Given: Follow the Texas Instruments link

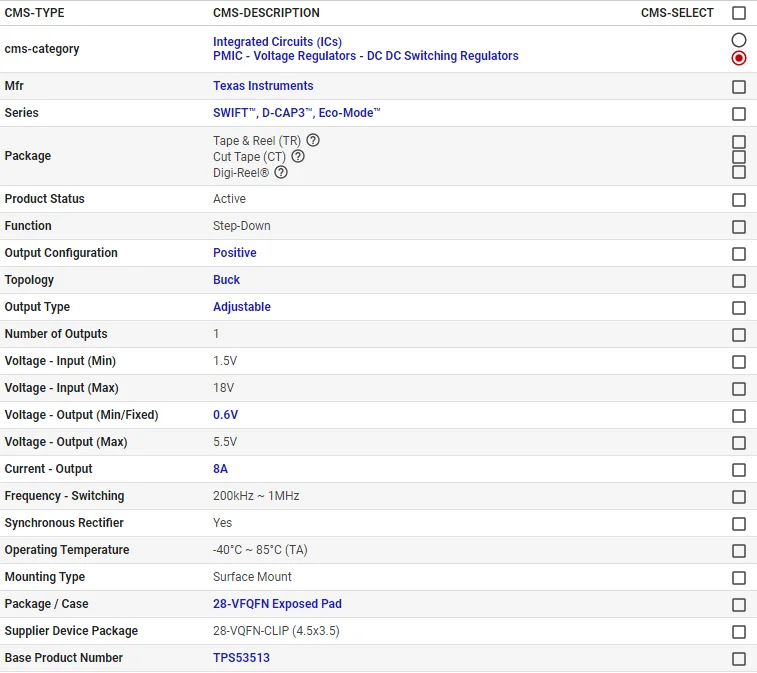Looking at the screenshot, I should pyautogui.click(x=263, y=86).
